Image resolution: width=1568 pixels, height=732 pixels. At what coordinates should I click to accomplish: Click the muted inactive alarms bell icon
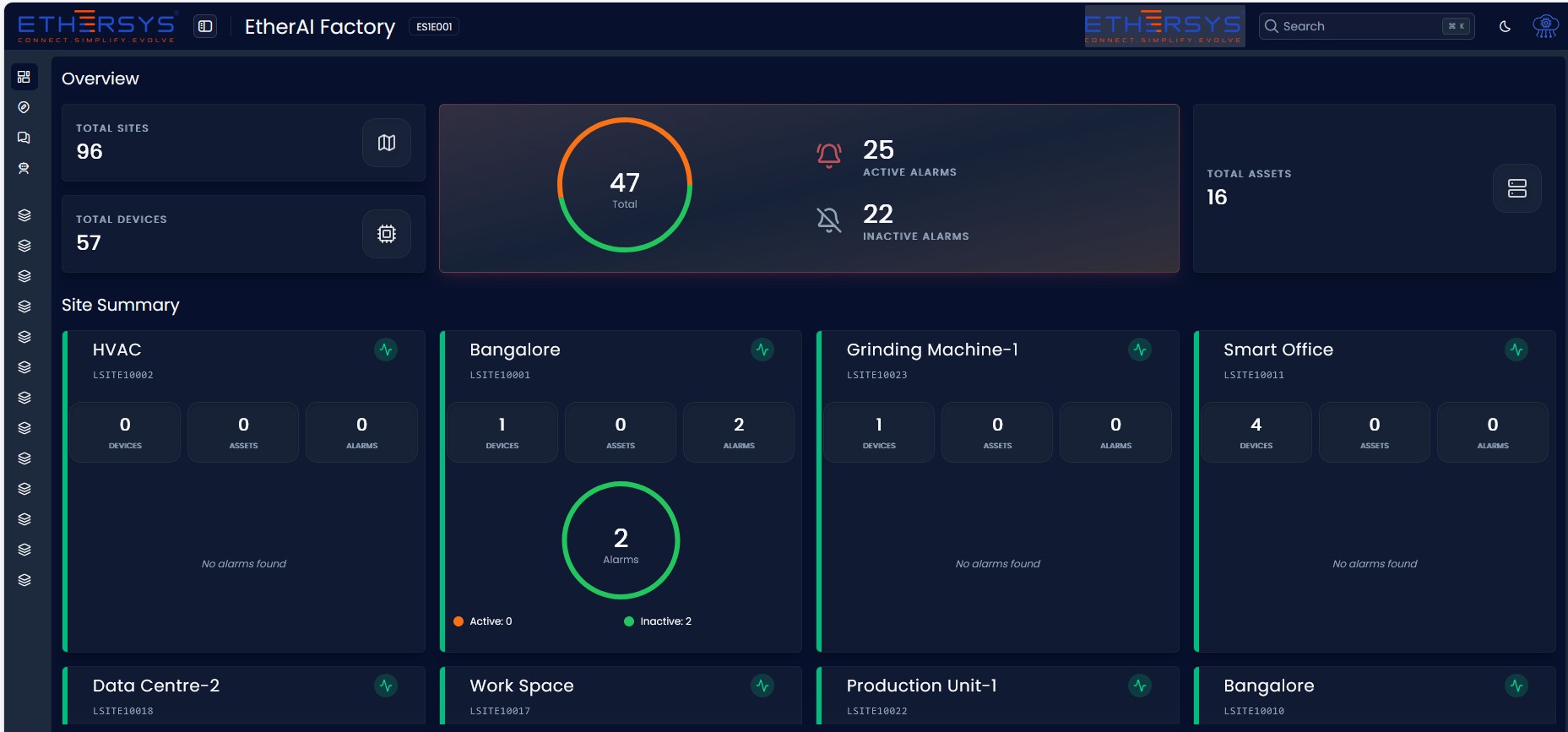(x=829, y=220)
